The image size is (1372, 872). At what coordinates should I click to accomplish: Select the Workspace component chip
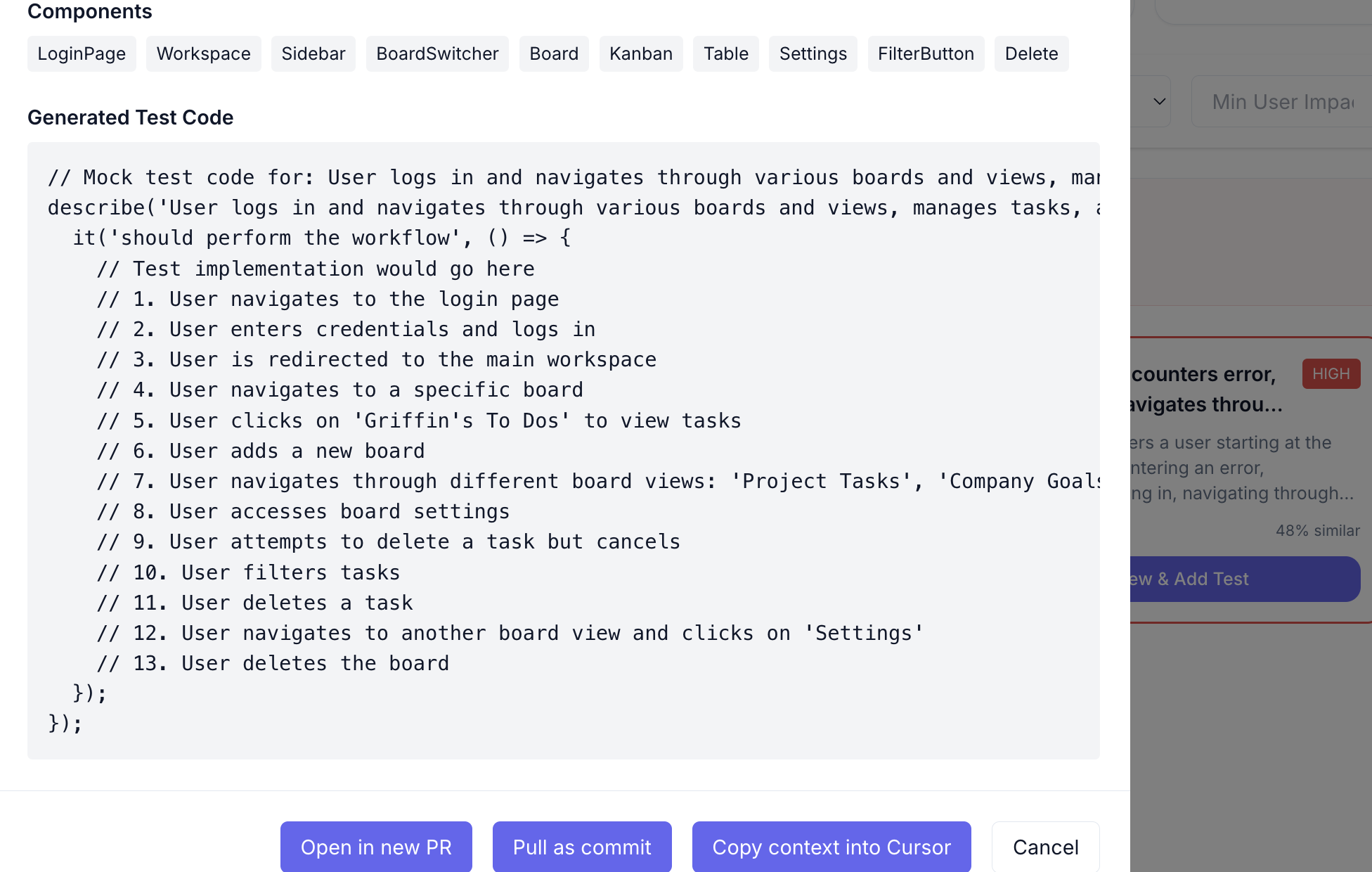[x=203, y=53]
